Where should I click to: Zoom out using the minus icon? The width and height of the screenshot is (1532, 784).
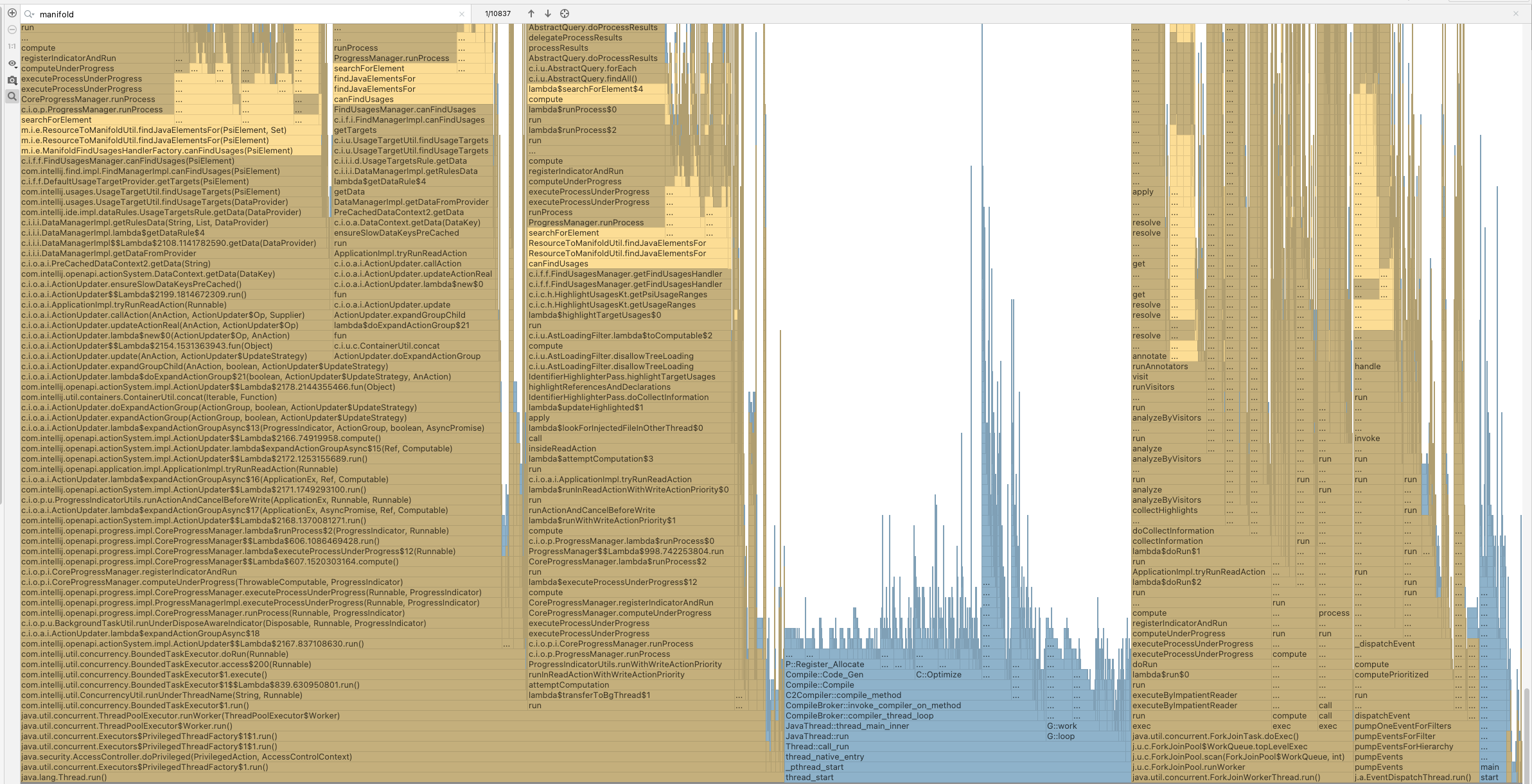click(x=12, y=29)
